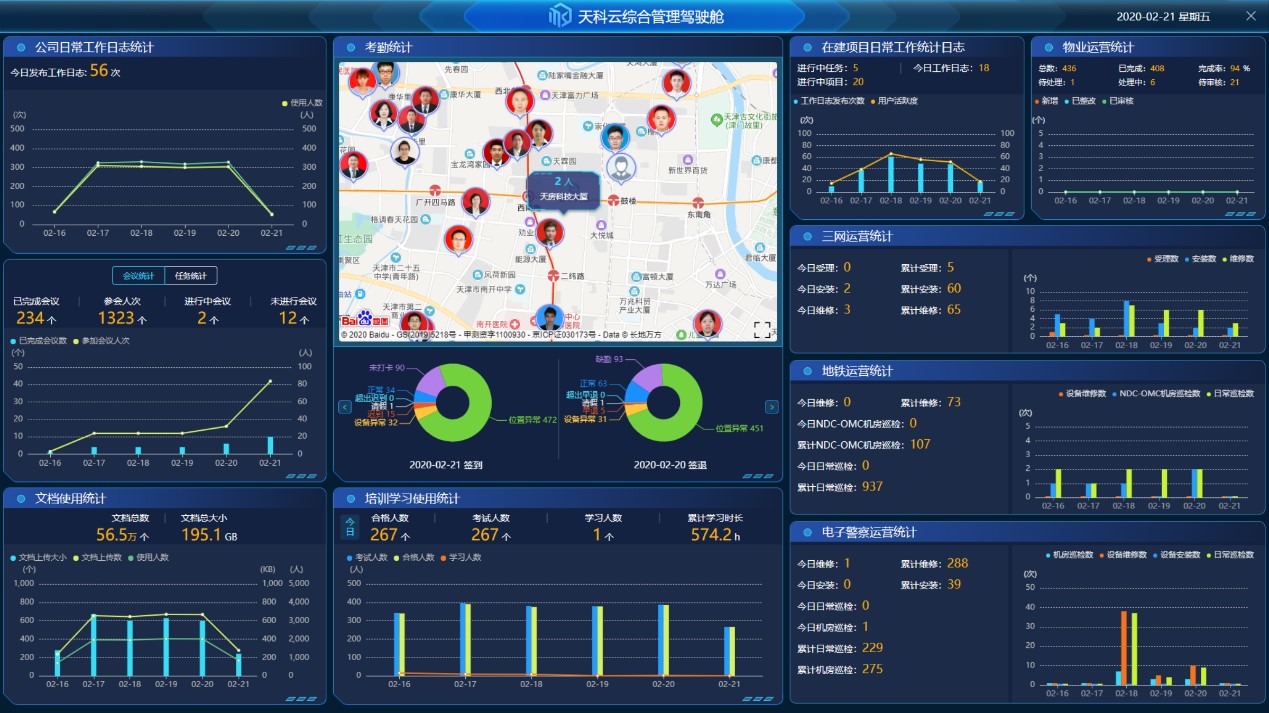Click the 今日 button in training panel

(350, 526)
